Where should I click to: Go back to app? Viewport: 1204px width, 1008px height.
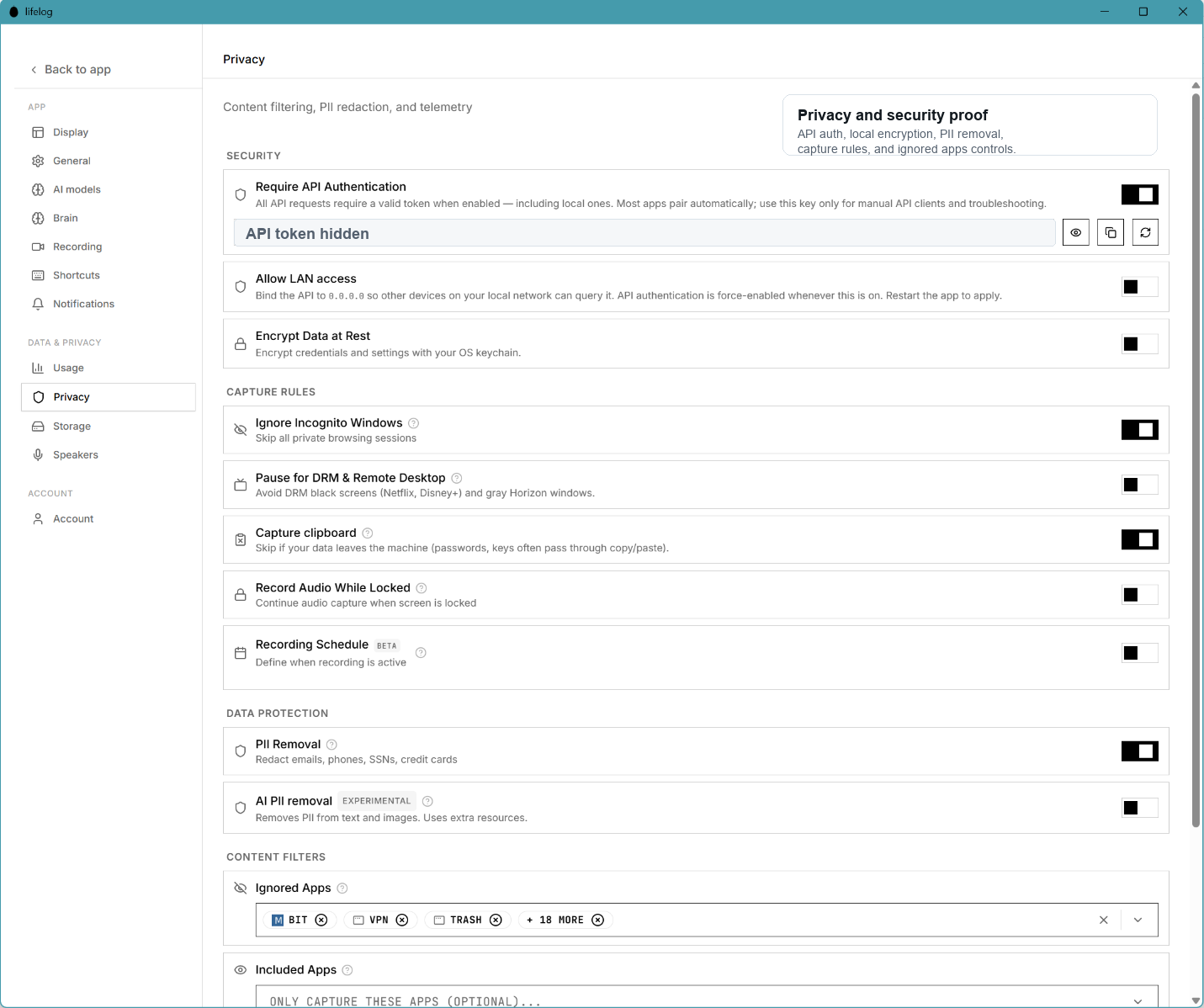coord(71,69)
